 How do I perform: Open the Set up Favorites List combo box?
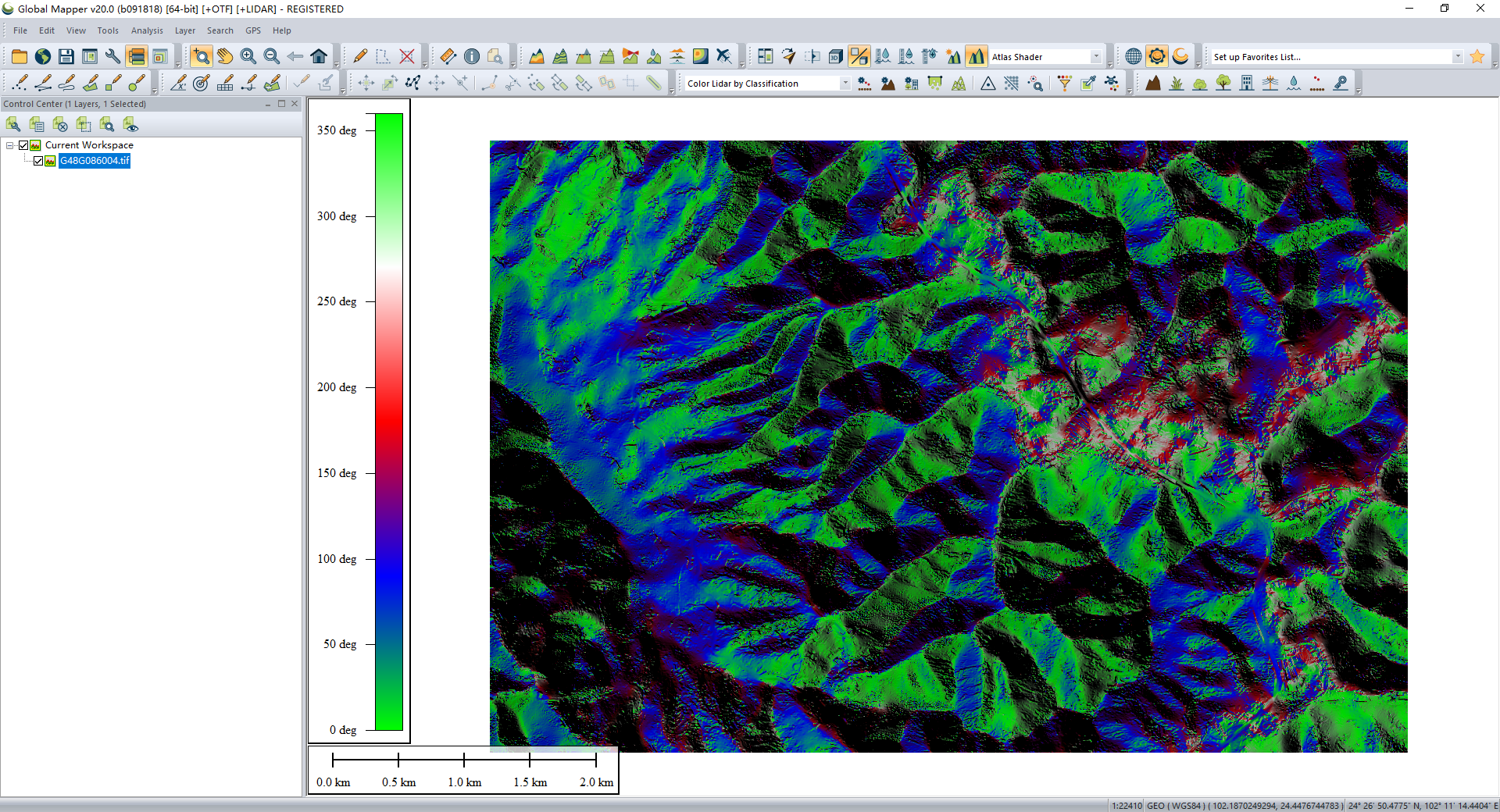coord(1457,57)
